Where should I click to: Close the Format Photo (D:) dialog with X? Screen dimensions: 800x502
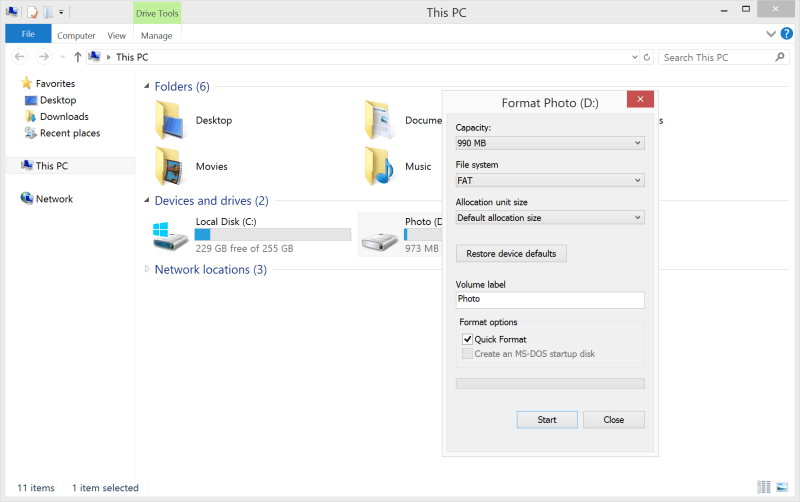pyautogui.click(x=640, y=99)
